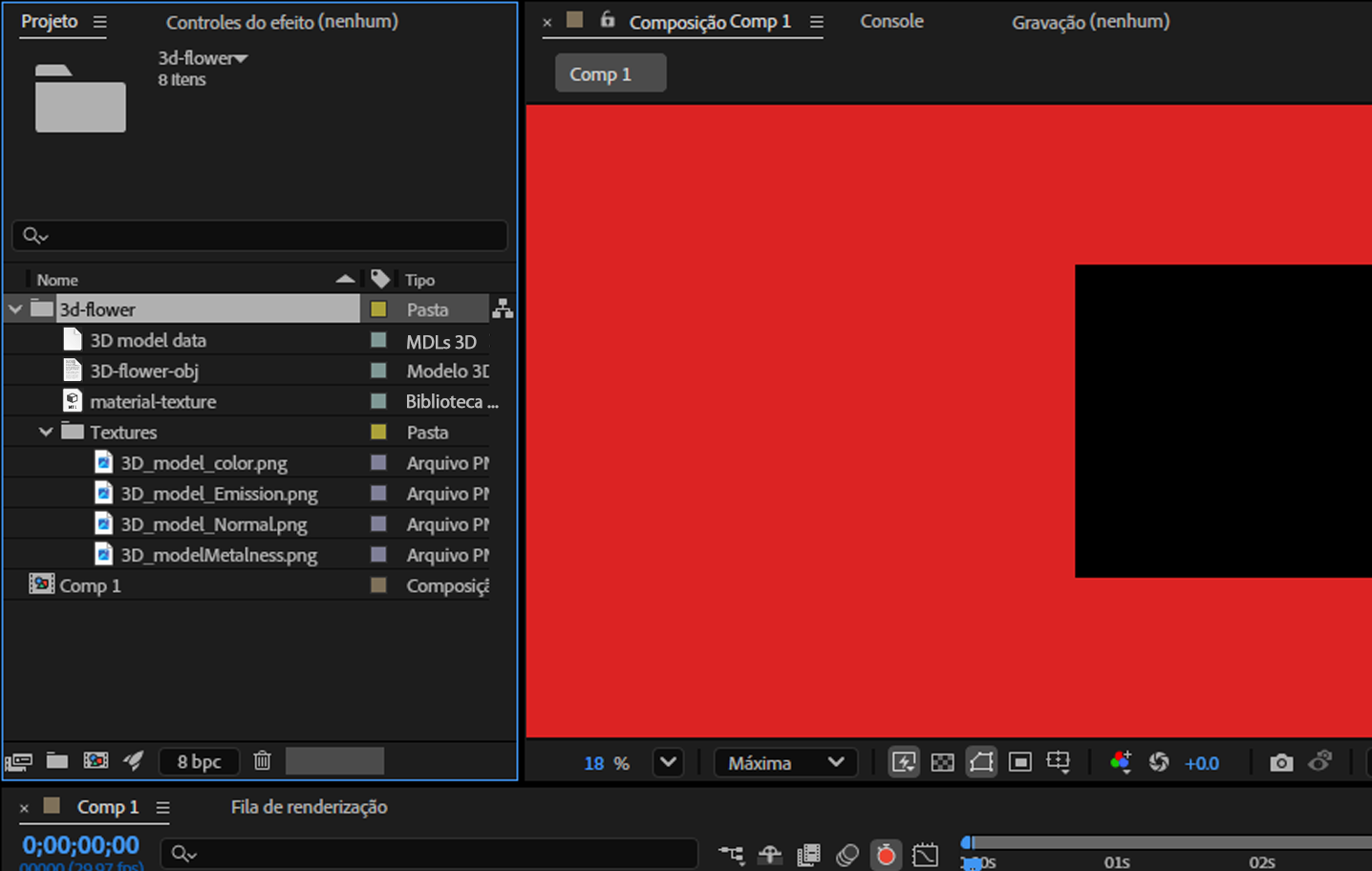Click the new composition icon
This screenshot has width=1372, height=871.
[x=96, y=761]
